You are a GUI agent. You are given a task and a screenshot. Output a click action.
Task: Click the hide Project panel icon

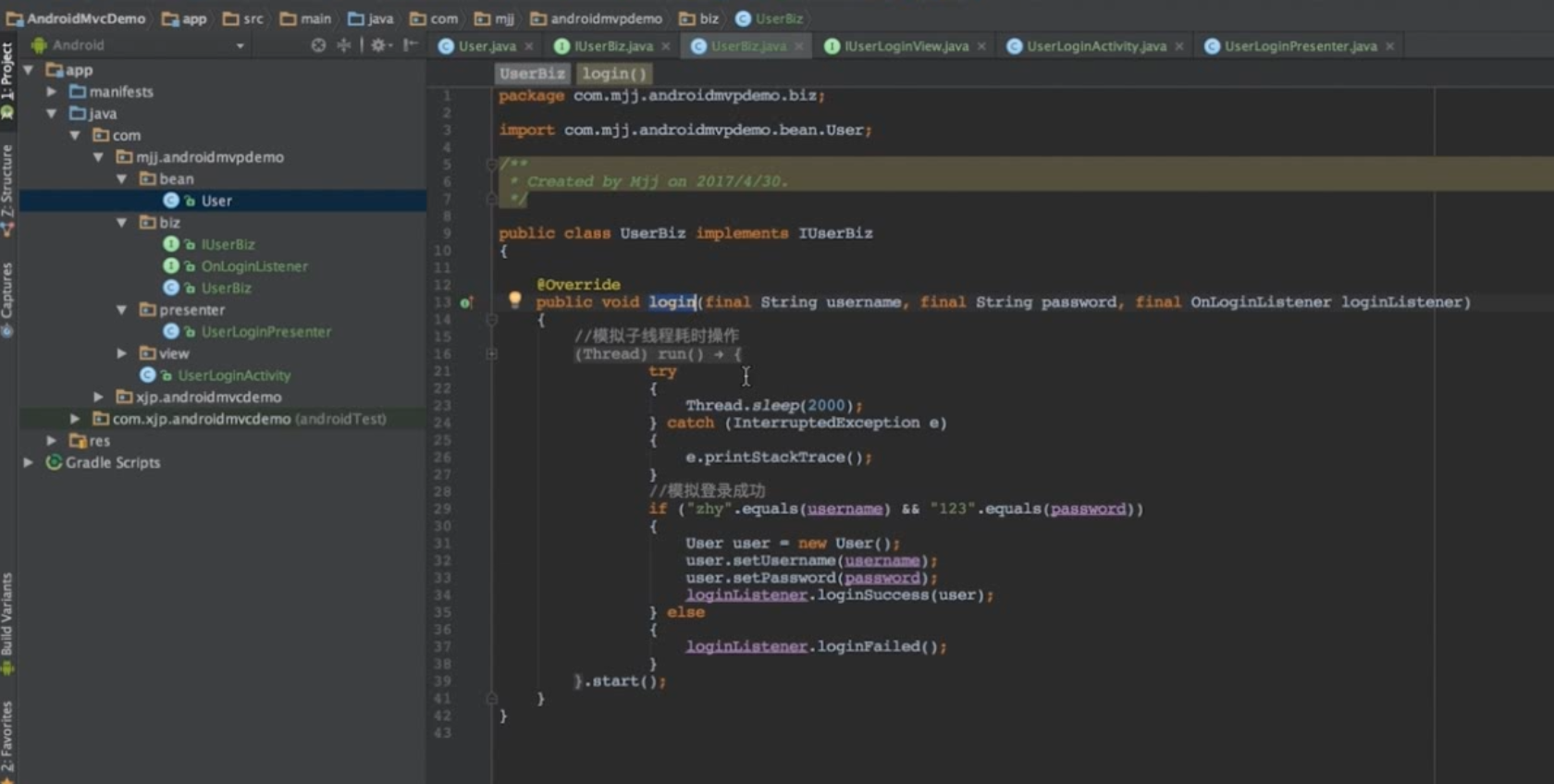tap(411, 45)
